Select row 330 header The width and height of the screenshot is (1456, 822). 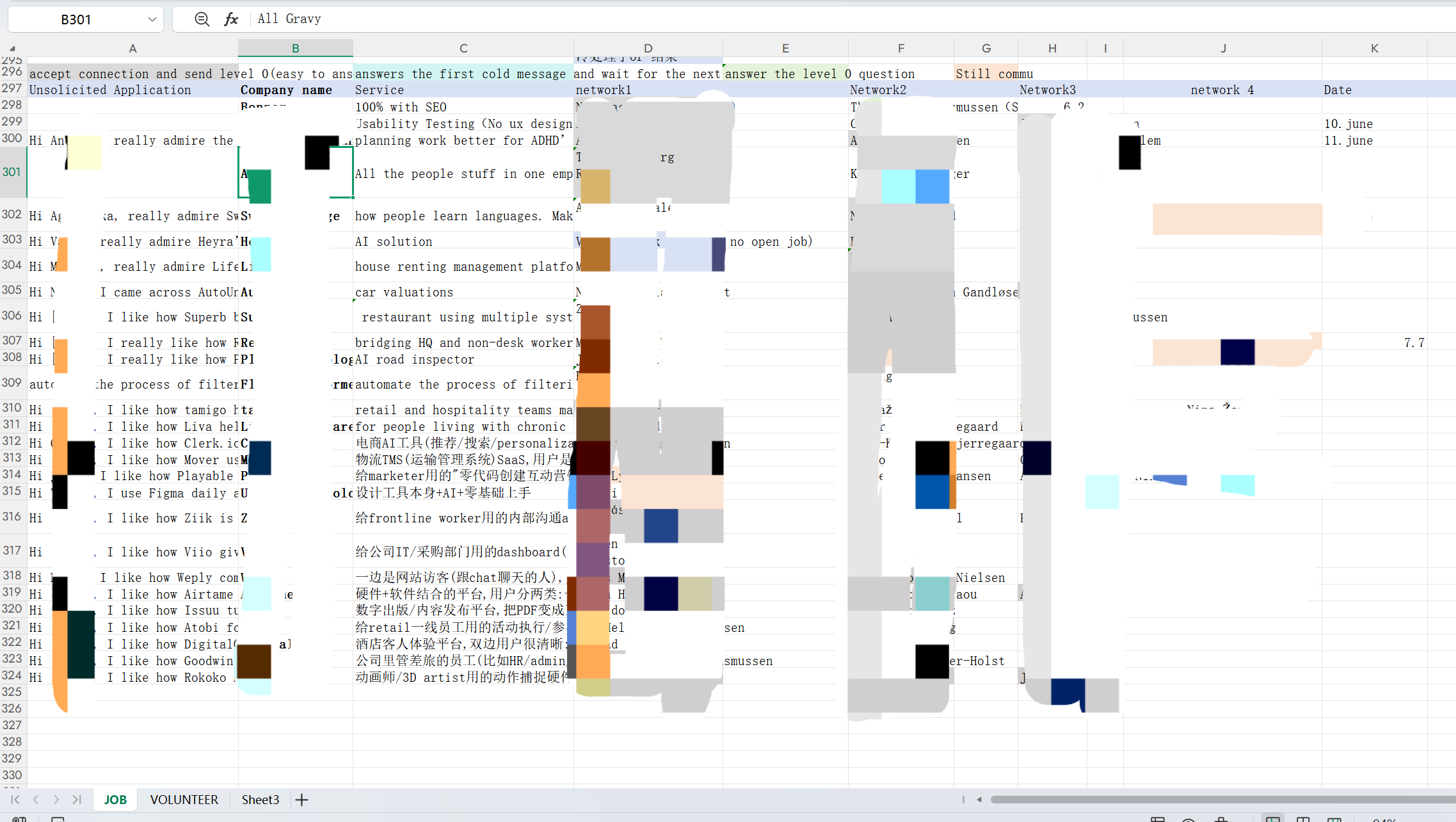pyautogui.click(x=13, y=775)
